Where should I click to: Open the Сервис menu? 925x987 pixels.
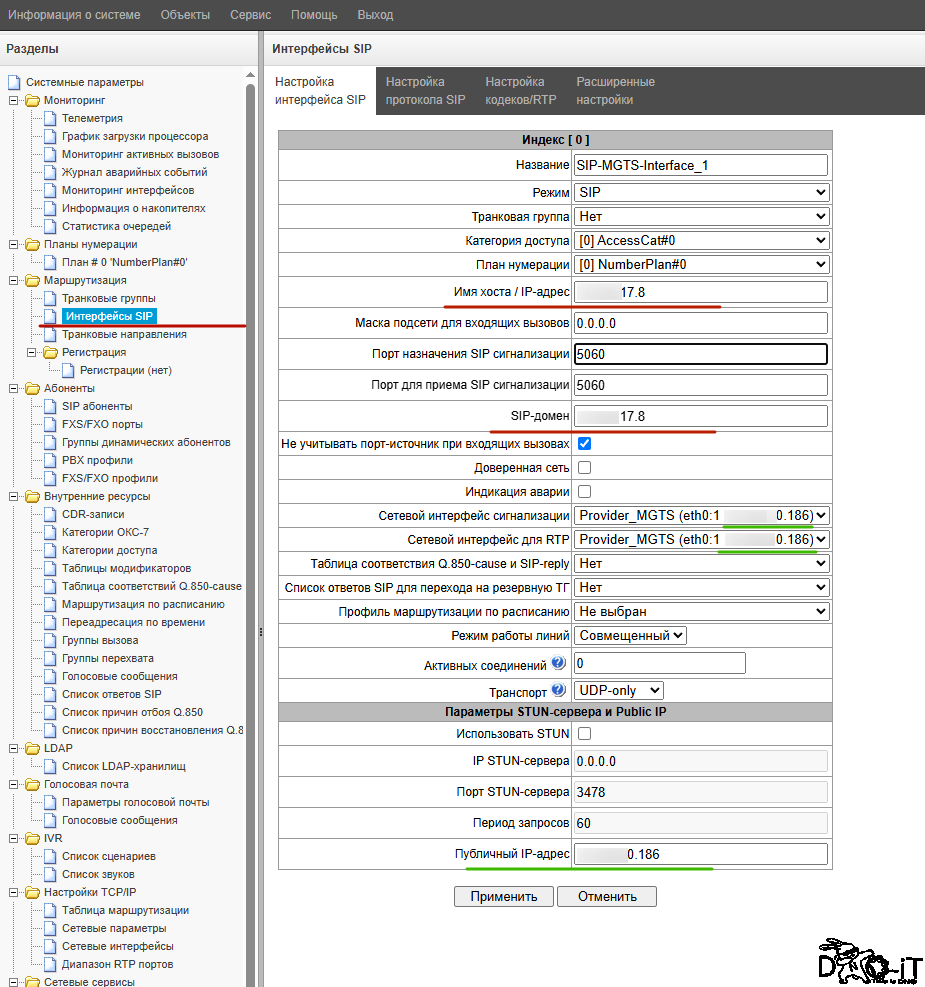click(250, 14)
